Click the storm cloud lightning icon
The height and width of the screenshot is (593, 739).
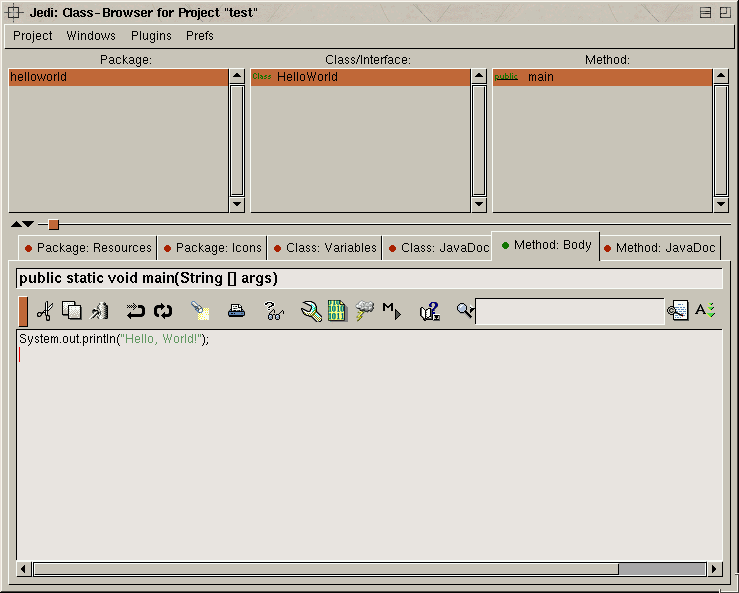364,311
